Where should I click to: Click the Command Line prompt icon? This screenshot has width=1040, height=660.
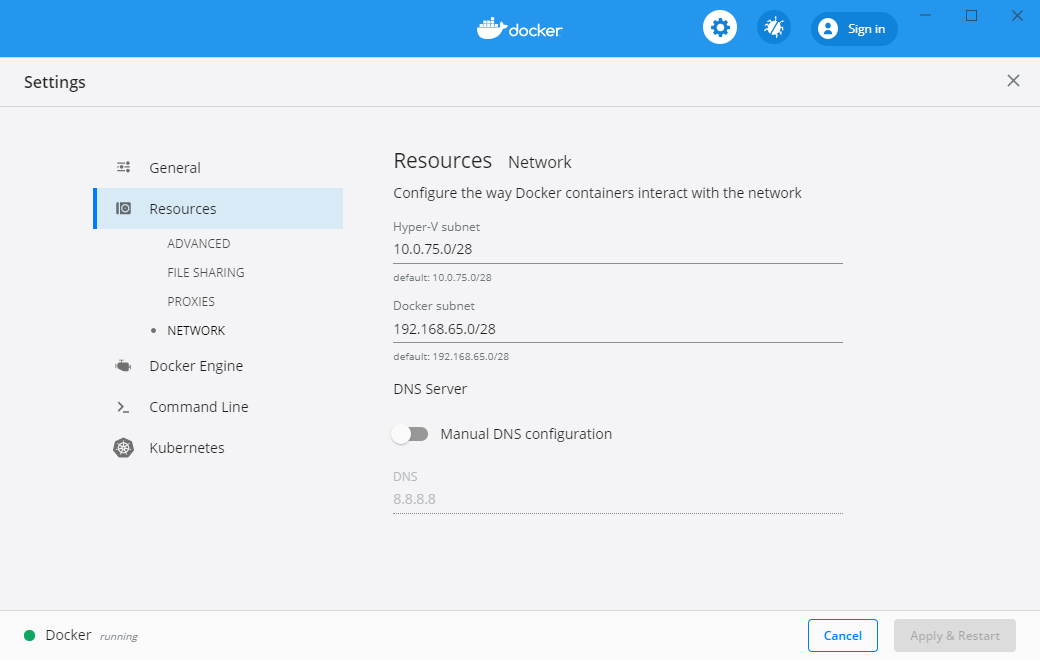coord(123,407)
